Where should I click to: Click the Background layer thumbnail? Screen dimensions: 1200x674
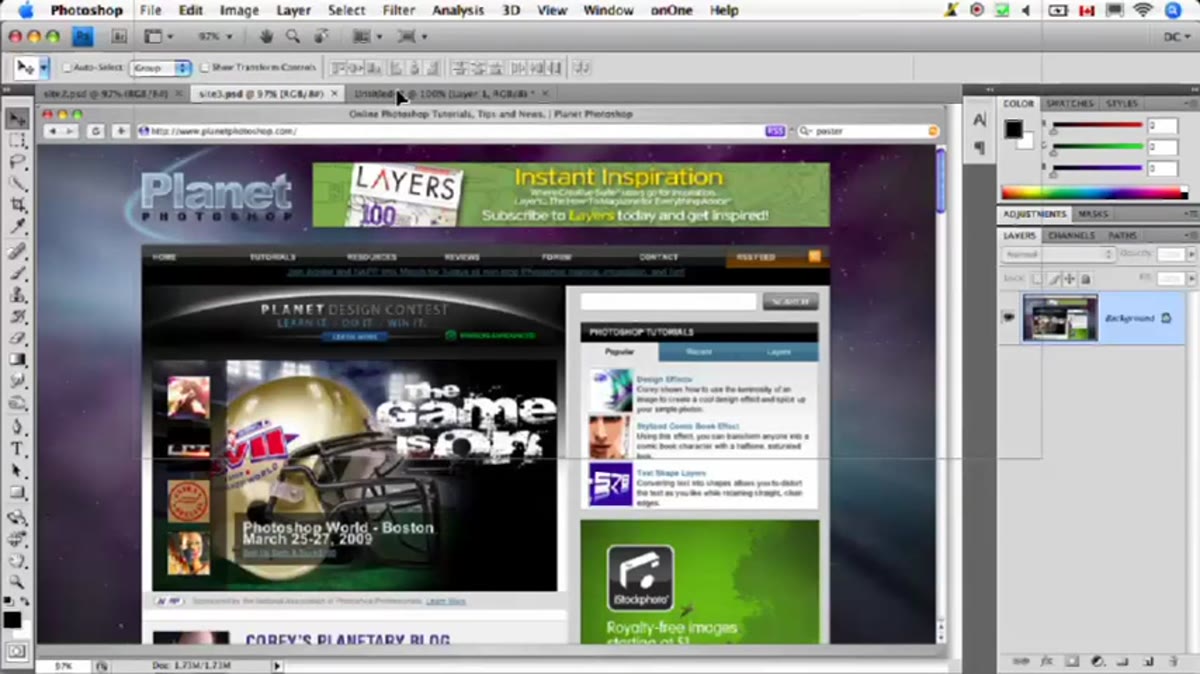[1060, 318]
